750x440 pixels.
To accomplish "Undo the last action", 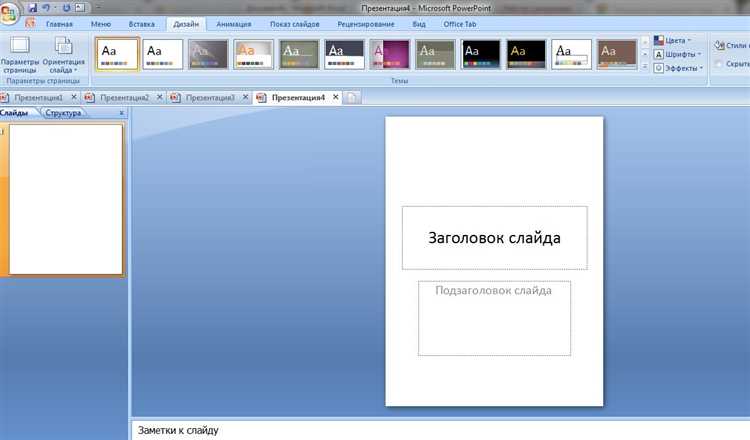I will pos(46,8).
